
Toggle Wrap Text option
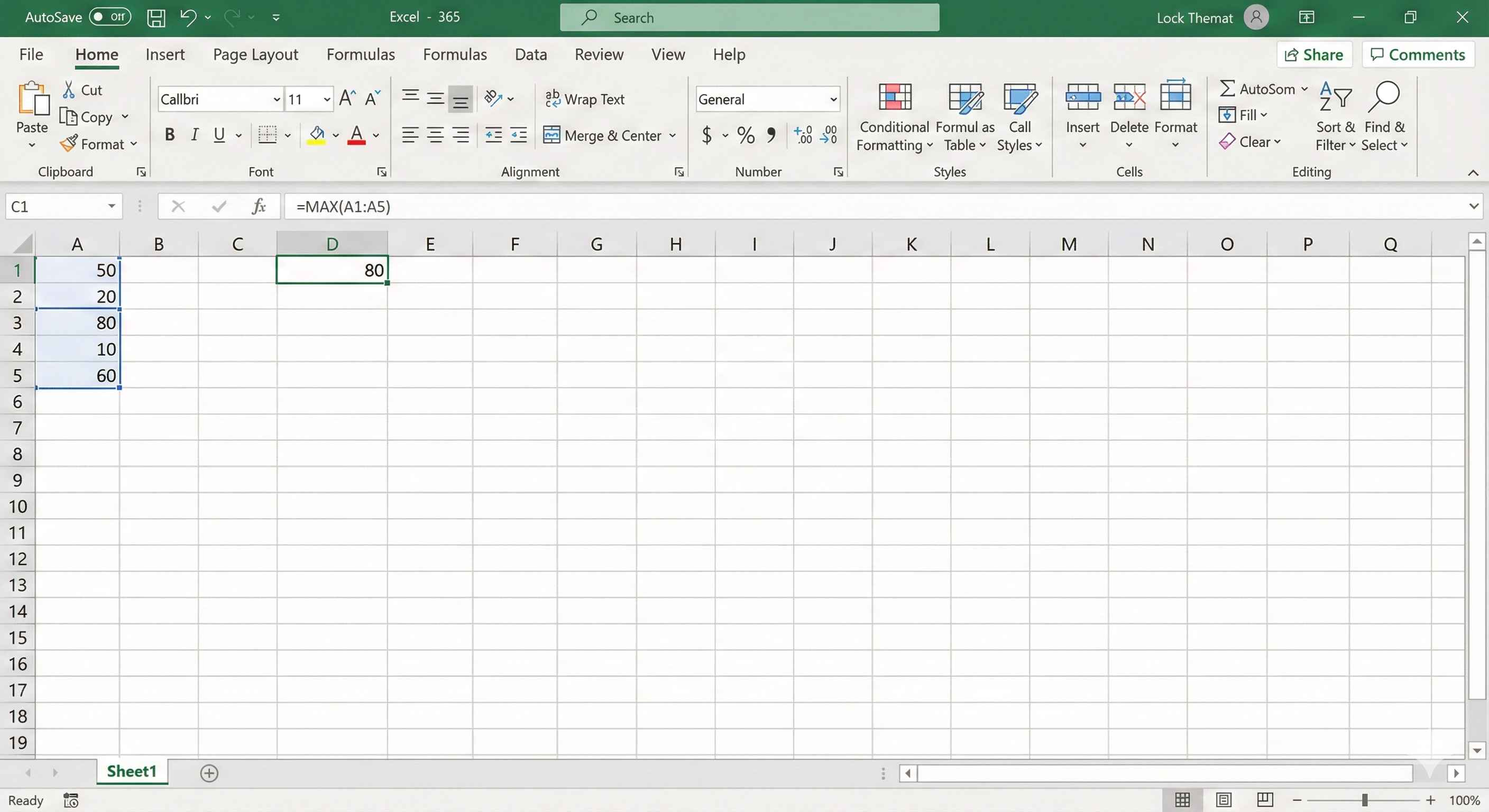(585, 99)
